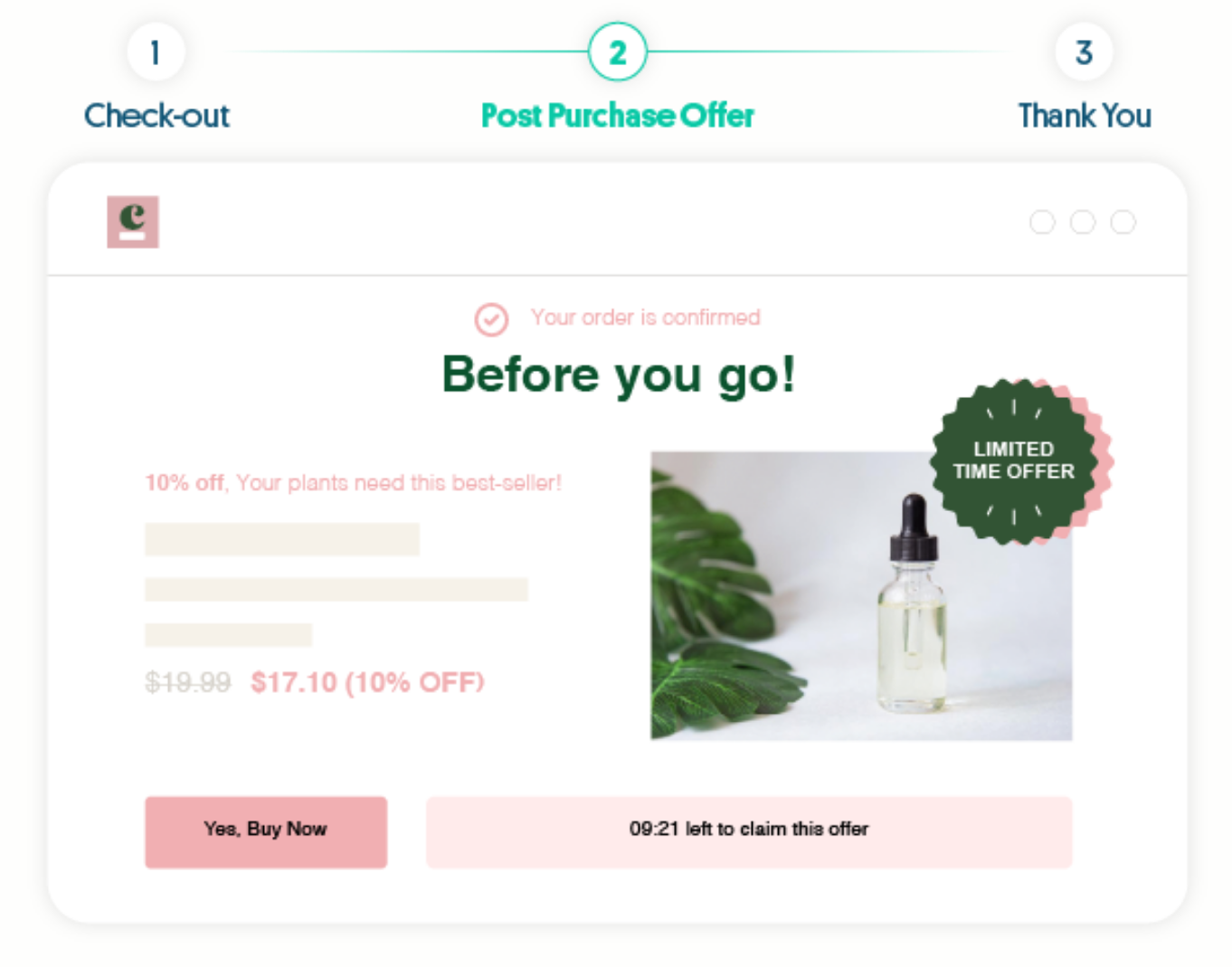Click the first window control circle

click(x=1042, y=222)
